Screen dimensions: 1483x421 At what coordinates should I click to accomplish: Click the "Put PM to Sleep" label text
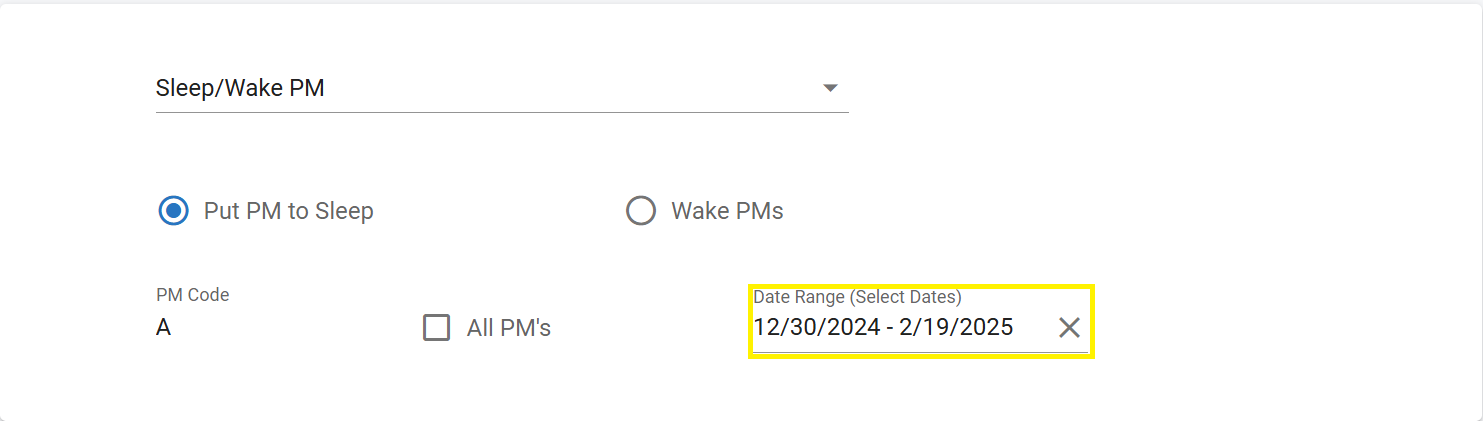point(288,211)
